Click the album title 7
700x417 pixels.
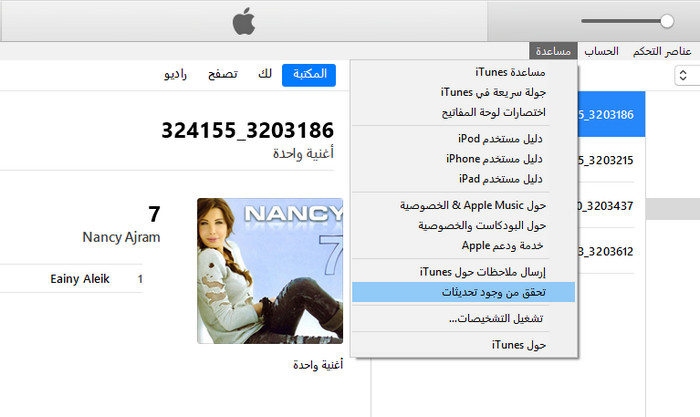(154, 214)
